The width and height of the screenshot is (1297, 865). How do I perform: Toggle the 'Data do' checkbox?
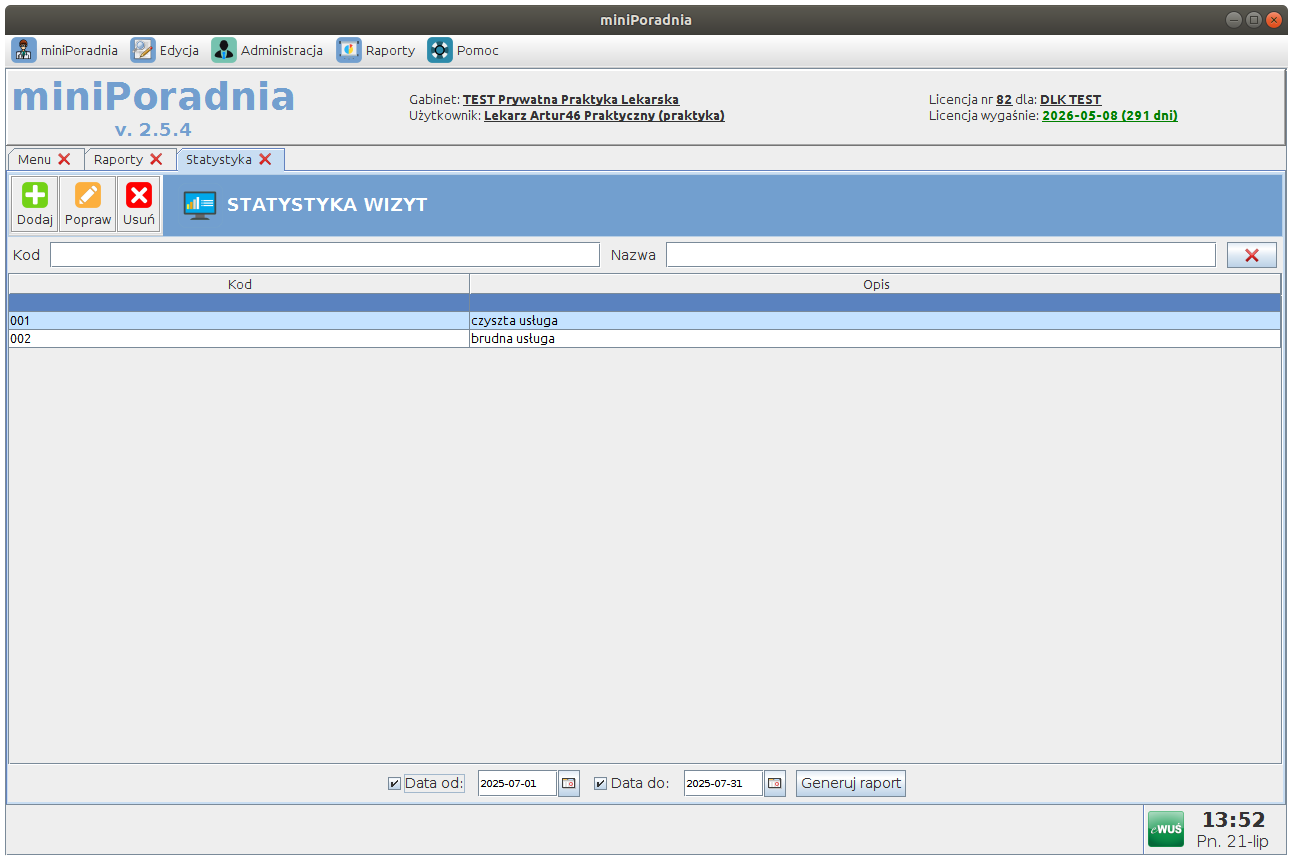point(600,784)
